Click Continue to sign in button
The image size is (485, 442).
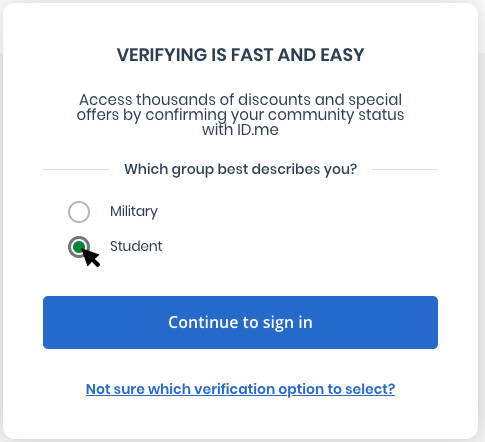point(240,322)
